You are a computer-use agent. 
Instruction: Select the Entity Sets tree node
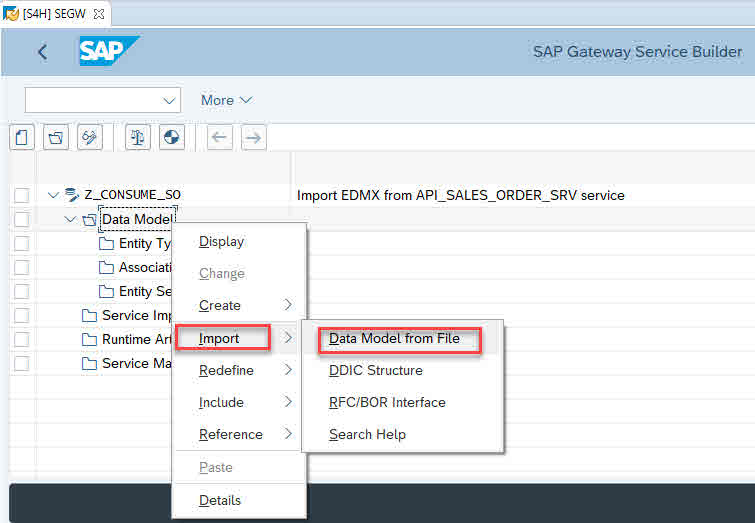click(145, 291)
